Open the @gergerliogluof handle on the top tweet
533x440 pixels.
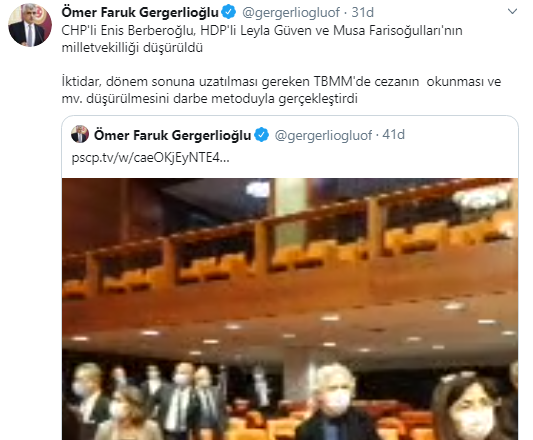click(291, 13)
